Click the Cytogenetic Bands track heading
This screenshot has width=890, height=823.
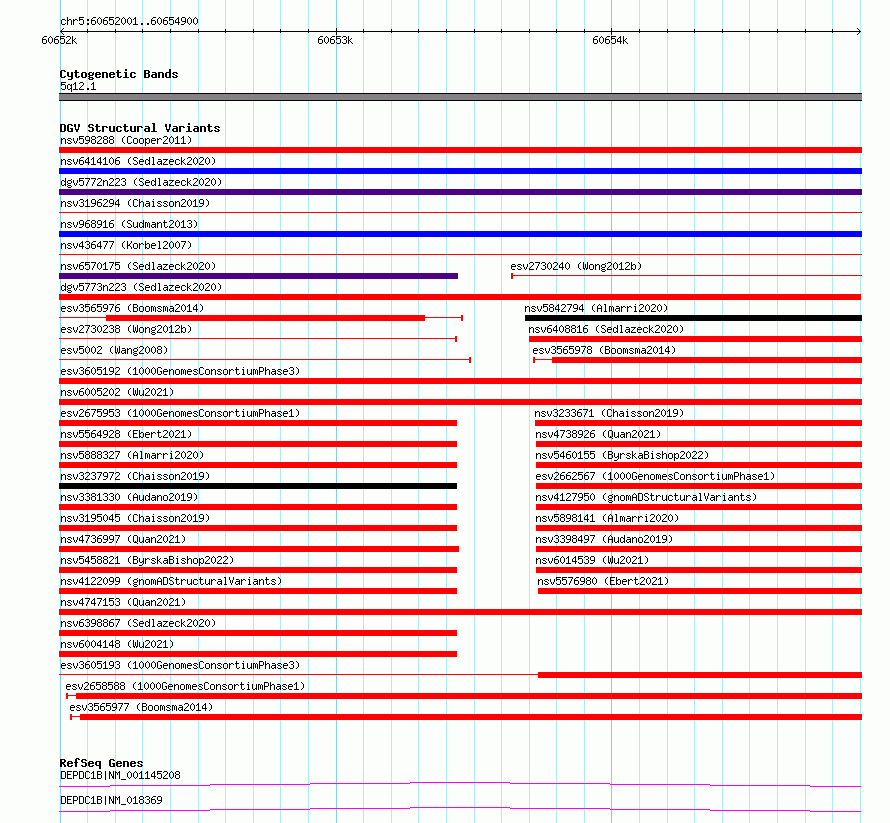pyautogui.click(x=119, y=74)
